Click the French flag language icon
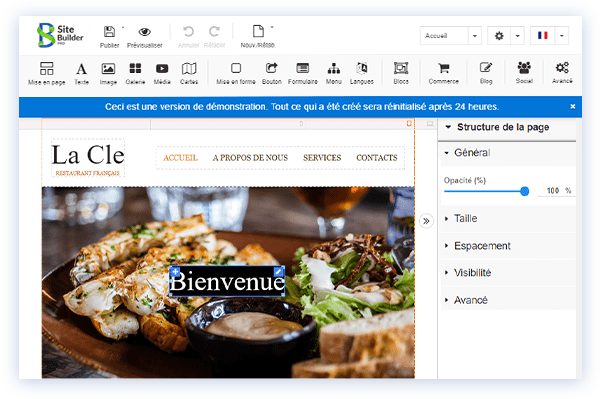Viewport: 600px width, 399px height. coord(543,36)
